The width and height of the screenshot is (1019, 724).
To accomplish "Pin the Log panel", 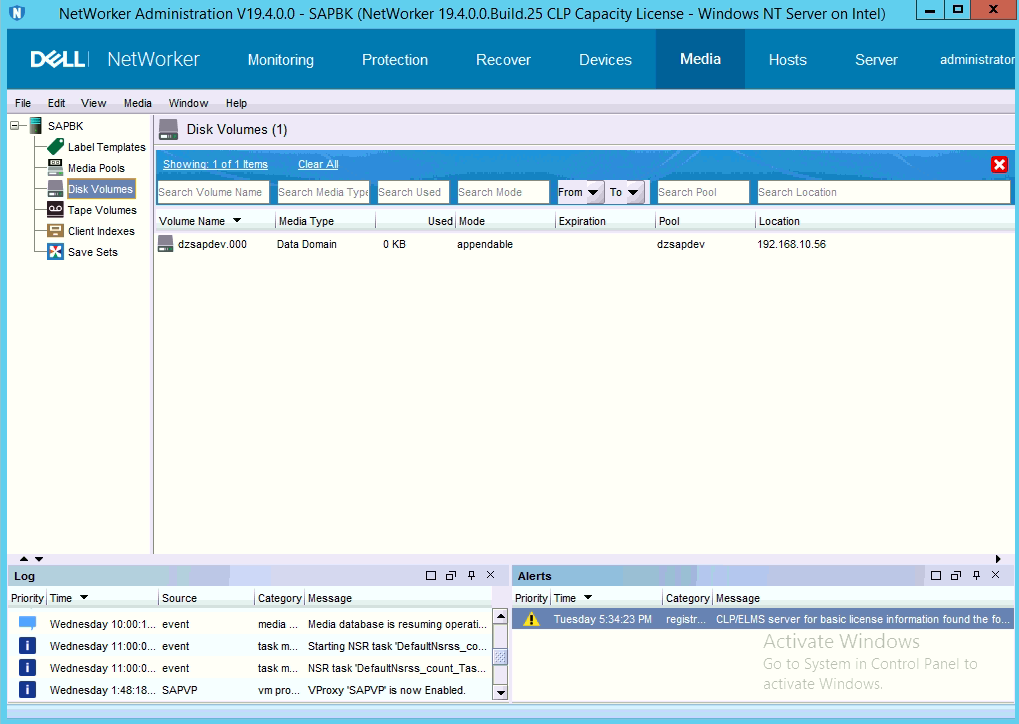I will coord(471,576).
